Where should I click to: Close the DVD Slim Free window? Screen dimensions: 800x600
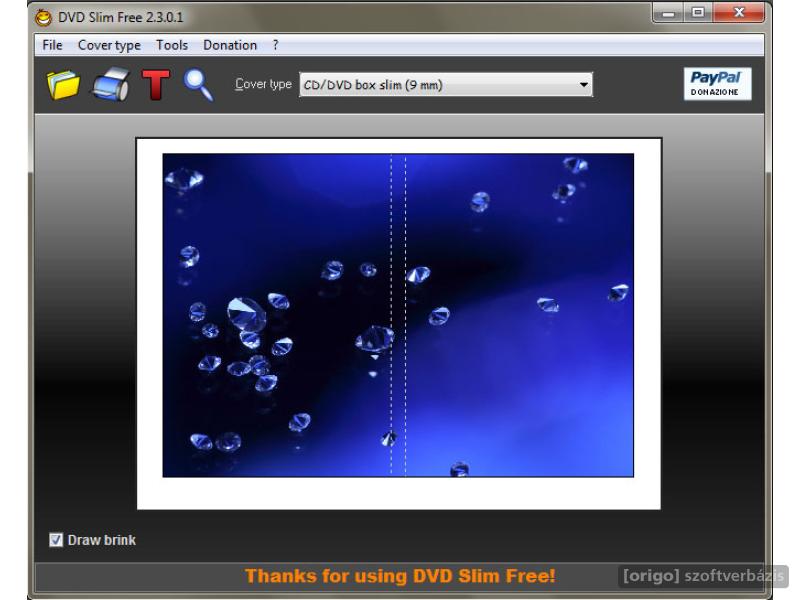[x=739, y=12]
